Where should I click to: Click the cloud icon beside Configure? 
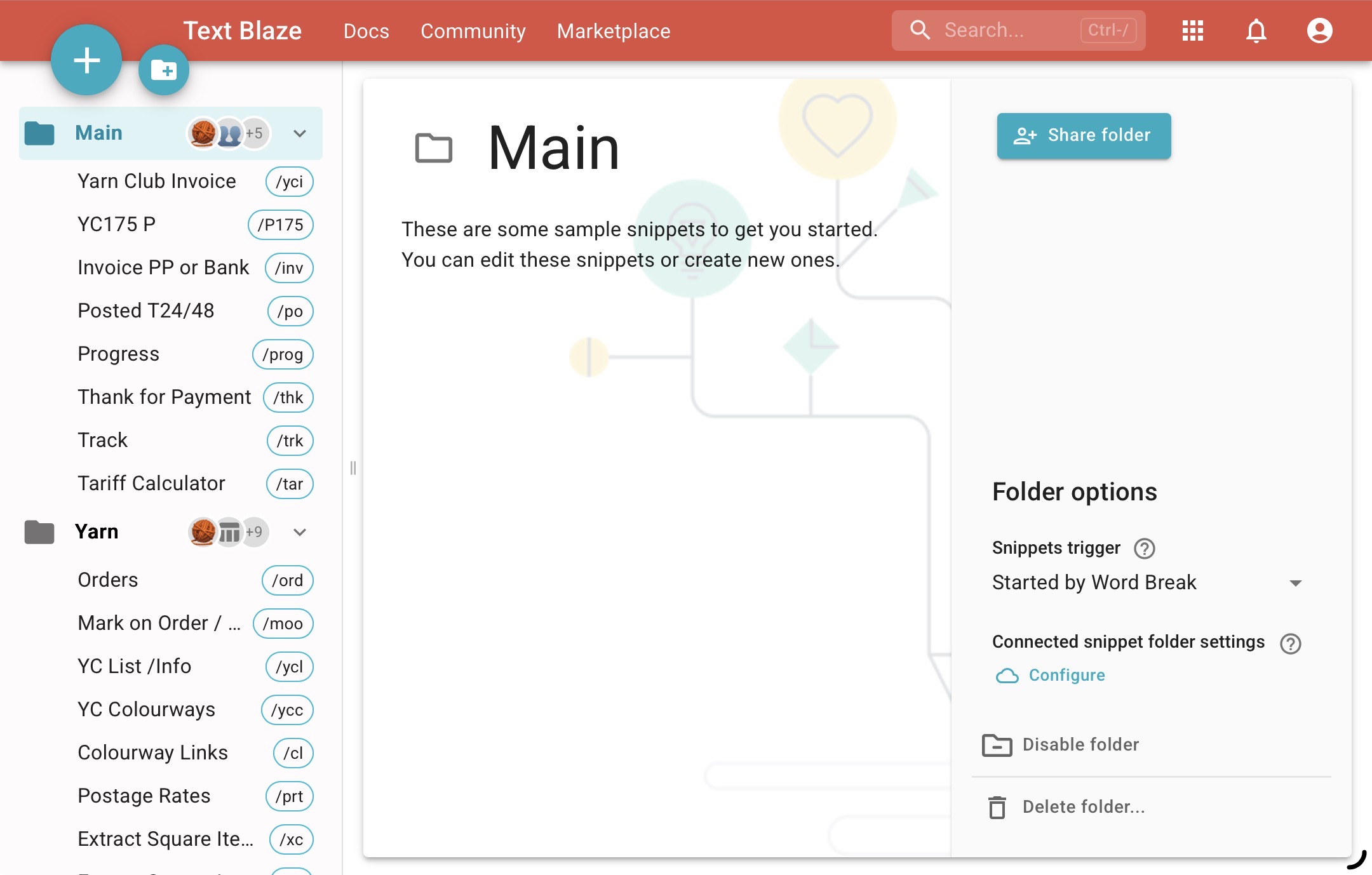(1007, 676)
